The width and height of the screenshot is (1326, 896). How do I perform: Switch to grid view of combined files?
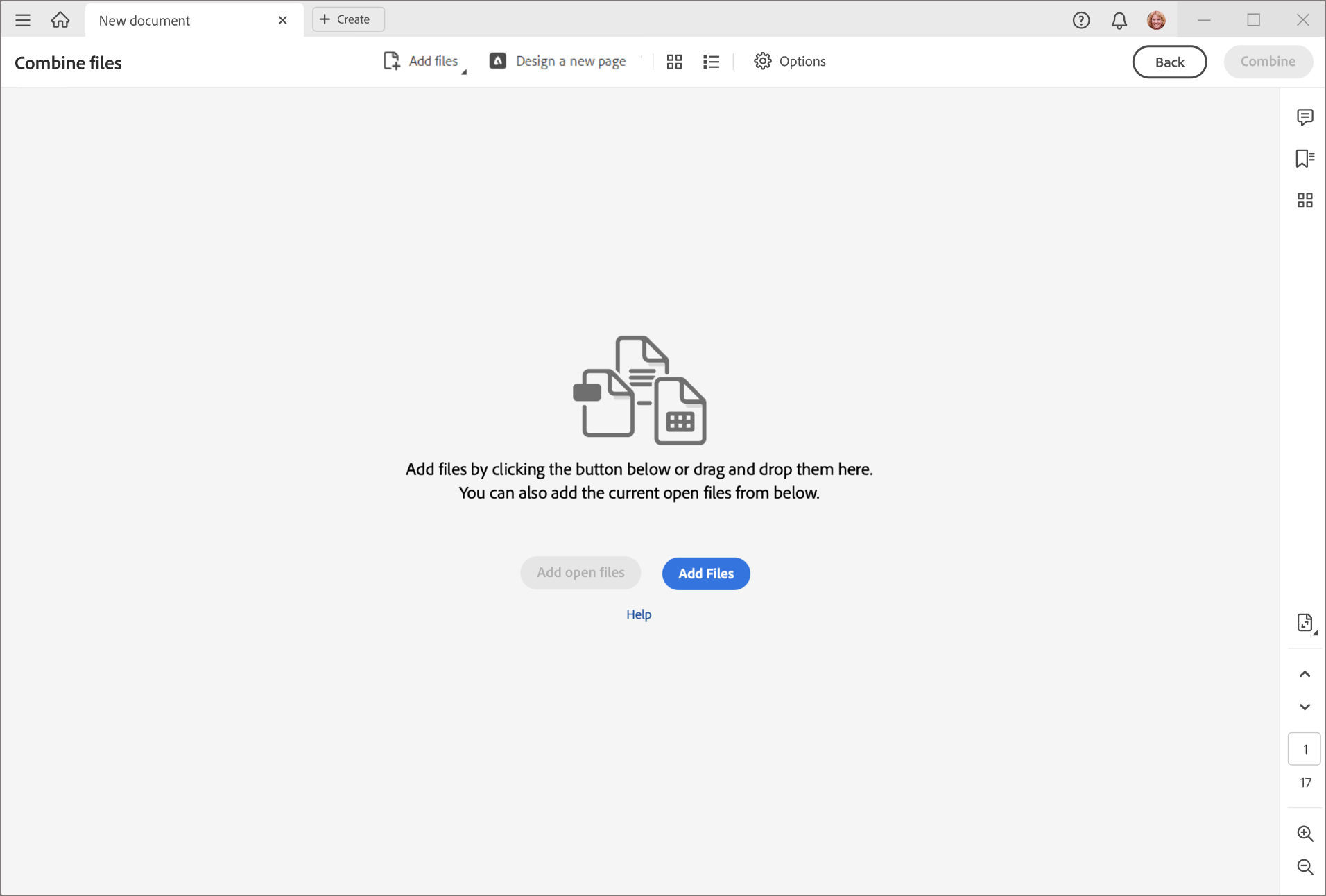pos(673,61)
